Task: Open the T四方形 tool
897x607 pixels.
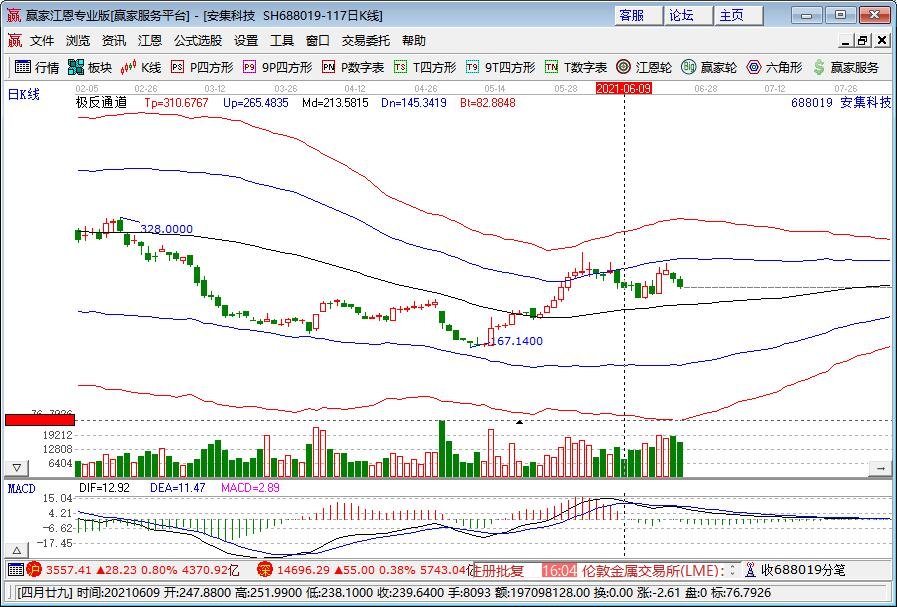Action: (425, 68)
